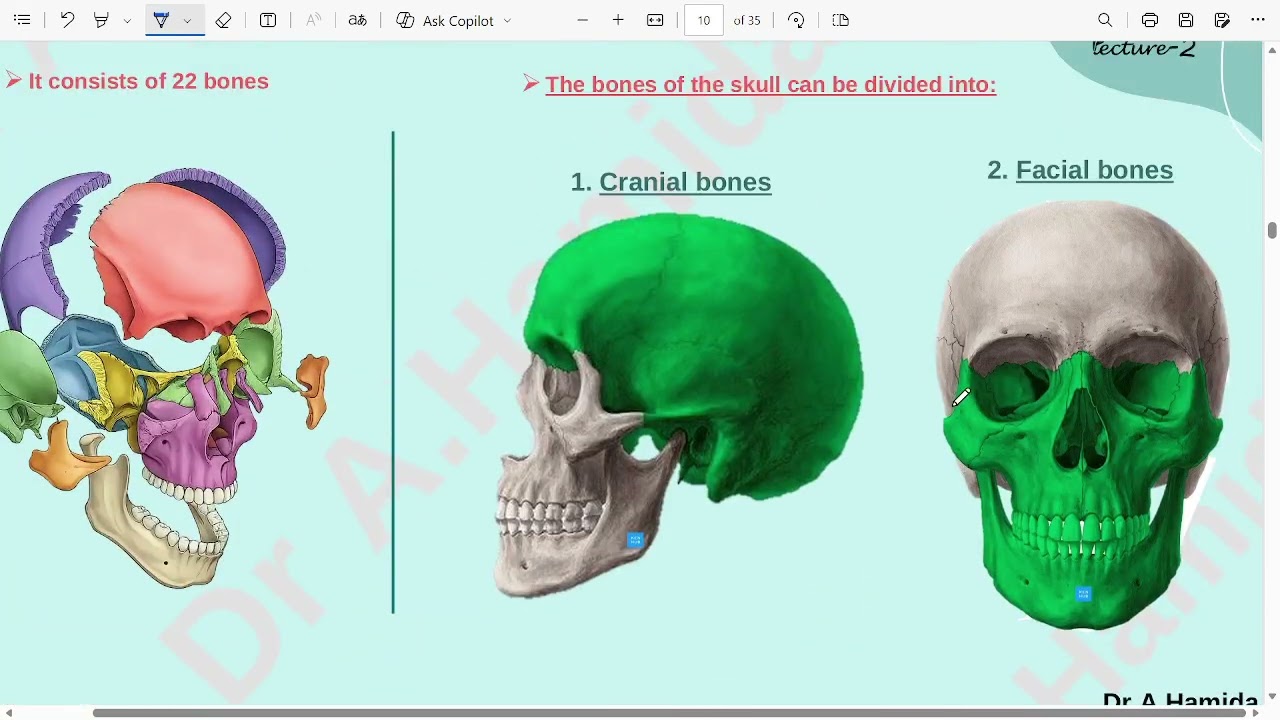Zoom in with the plus icon
This screenshot has width=1280, height=720.
coord(618,20)
